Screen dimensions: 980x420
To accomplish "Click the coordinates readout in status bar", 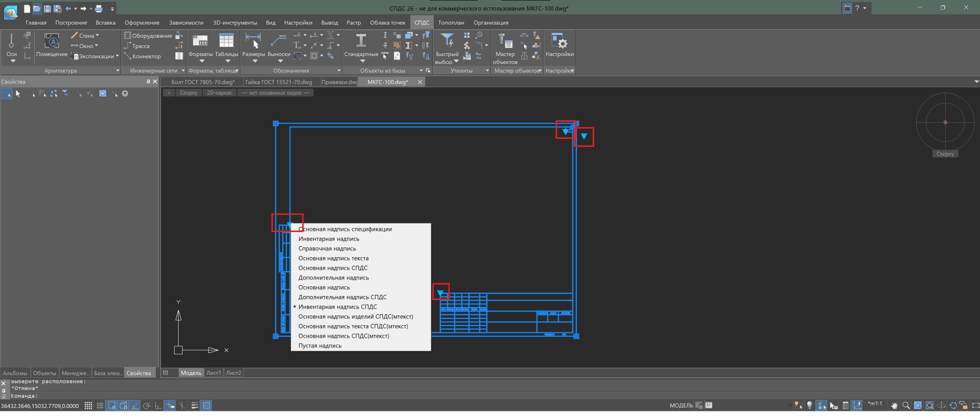I will [x=40, y=406].
